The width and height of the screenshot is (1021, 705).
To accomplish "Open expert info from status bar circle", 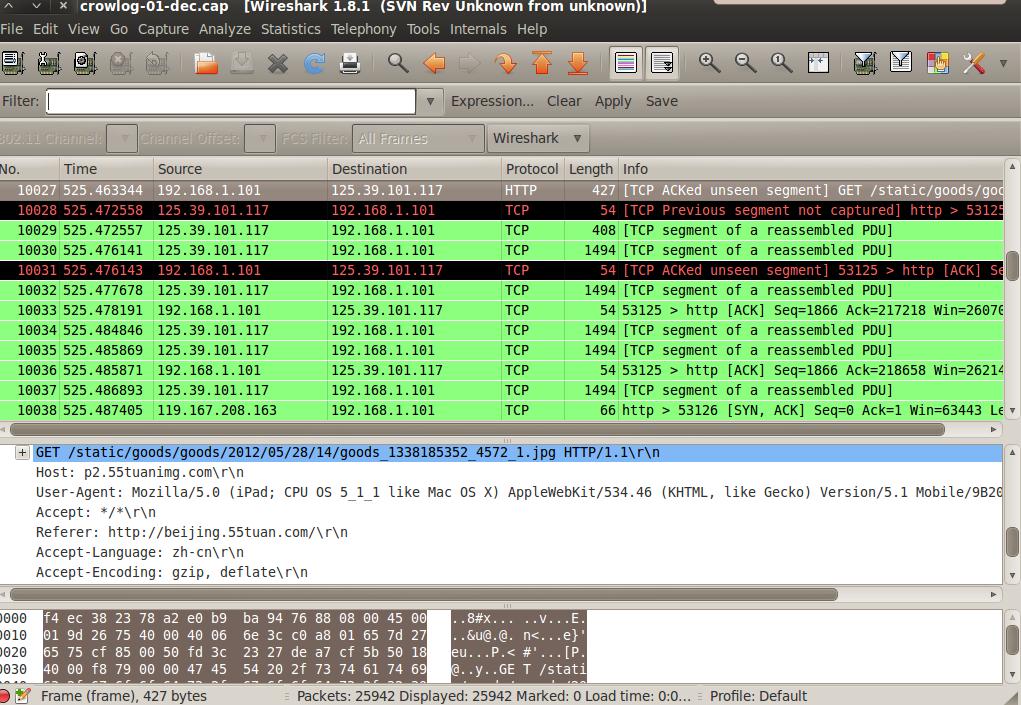I will [5, 696].
